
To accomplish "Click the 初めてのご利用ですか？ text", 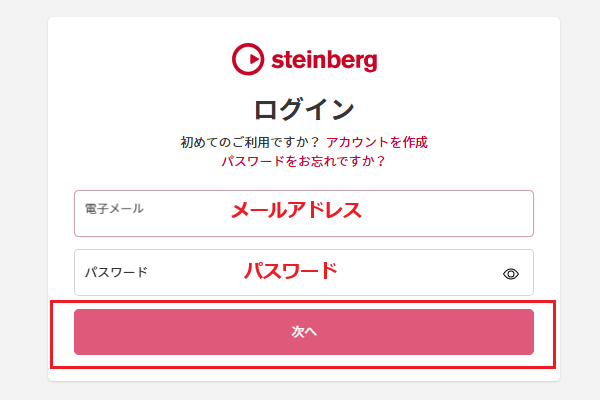I will tap(249, 142).
